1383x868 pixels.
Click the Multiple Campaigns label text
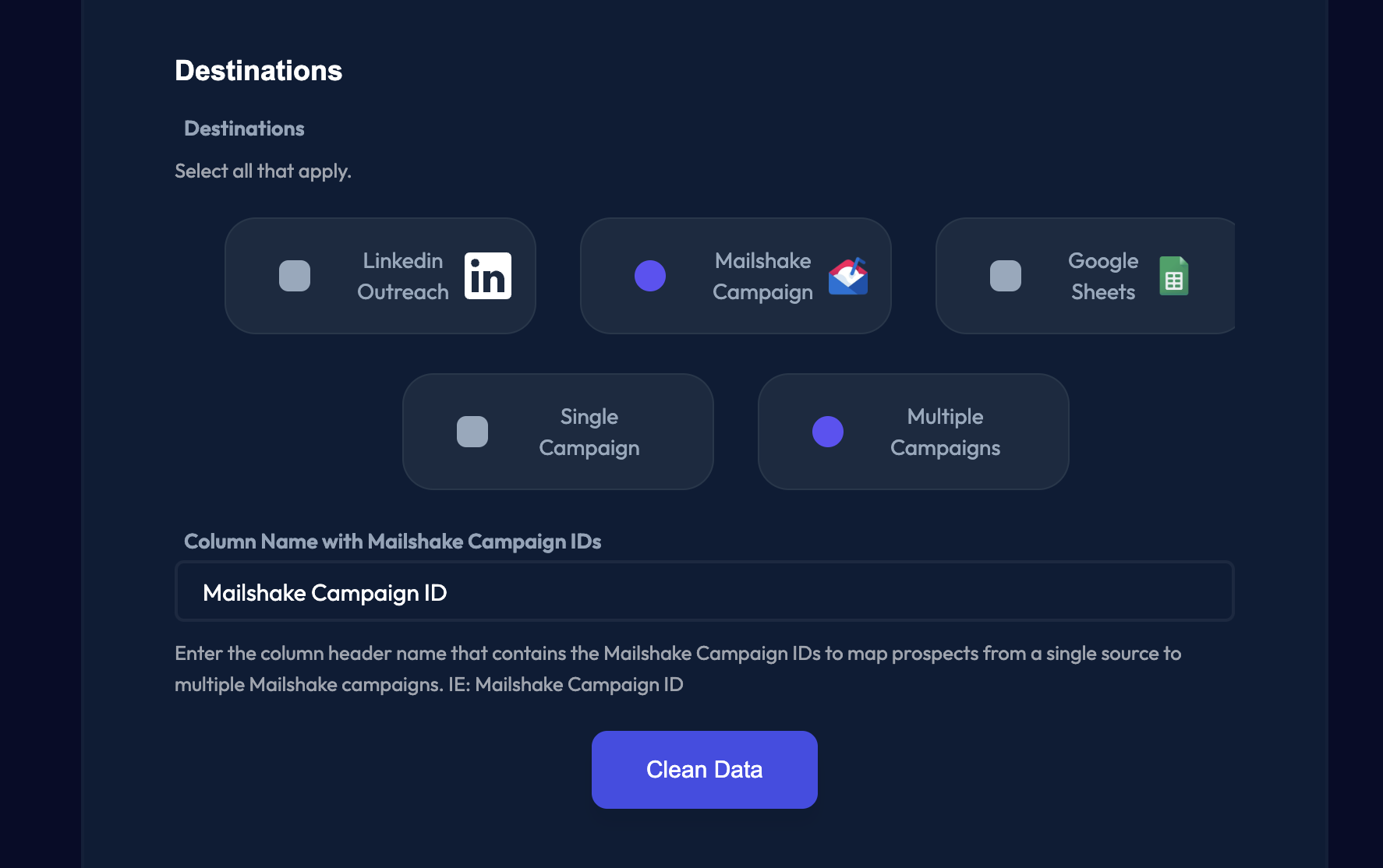click(x=945, y=432)
